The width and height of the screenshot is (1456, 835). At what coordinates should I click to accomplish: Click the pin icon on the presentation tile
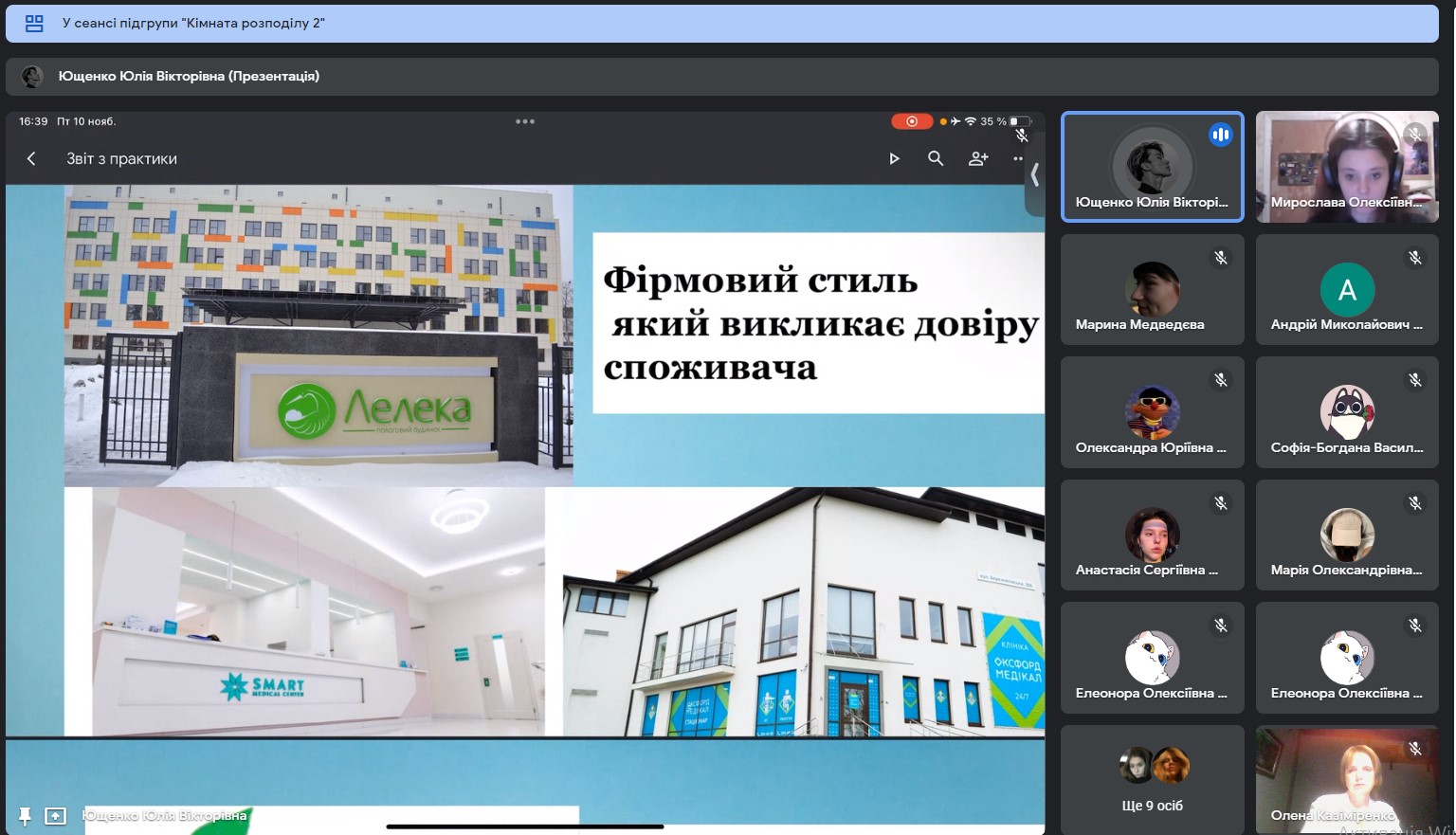25,815
